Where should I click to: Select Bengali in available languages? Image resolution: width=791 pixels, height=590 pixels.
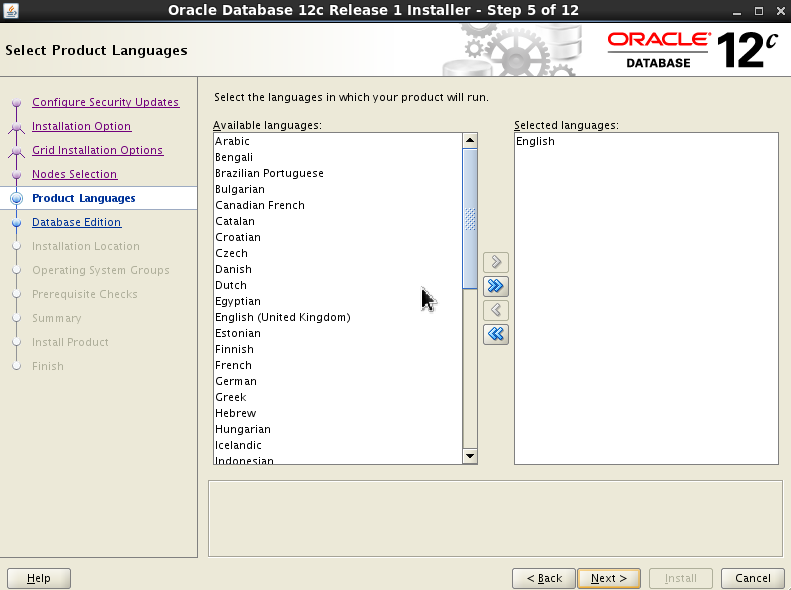(337, 157)
